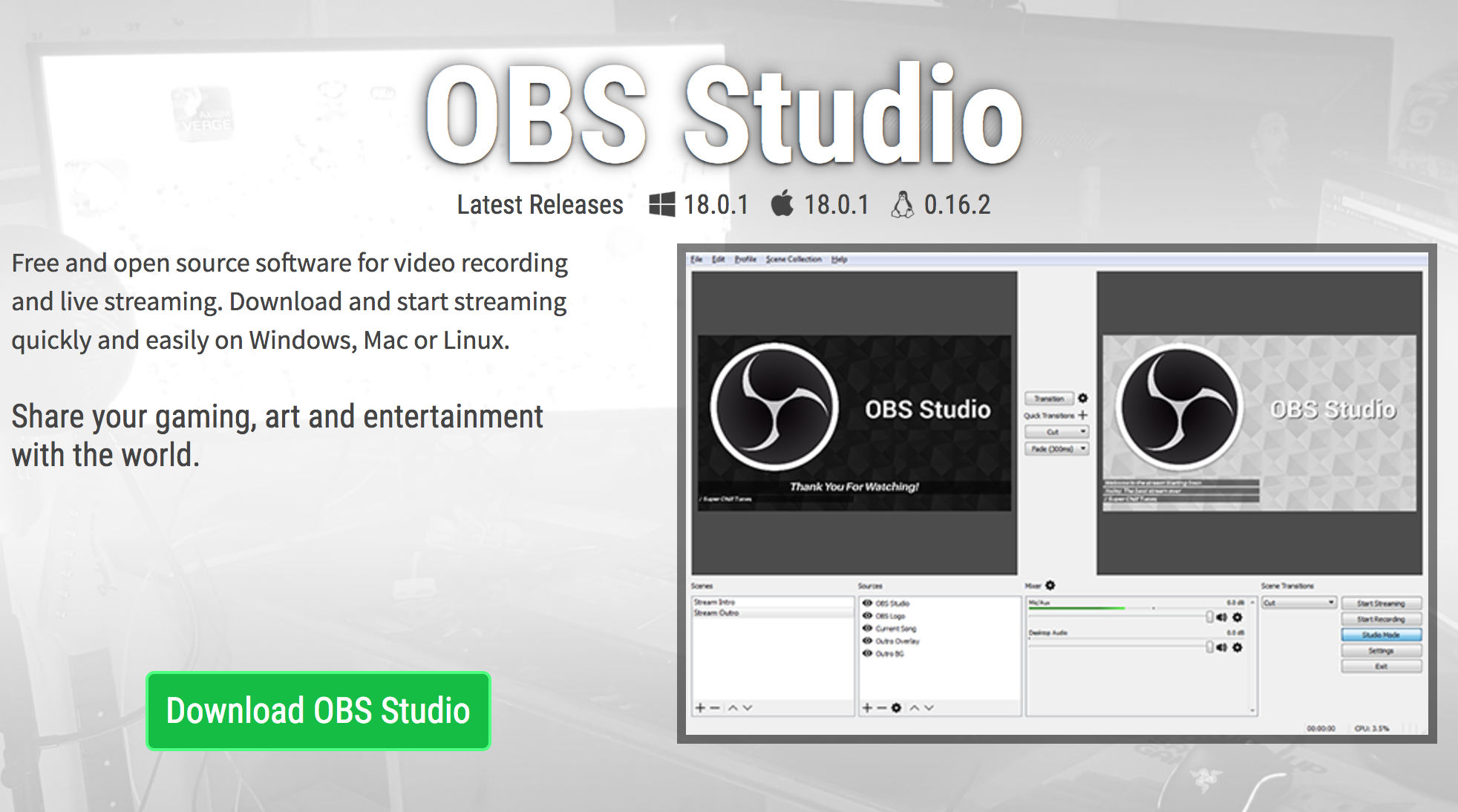The width and height of the screenshot is (1458, 812).
Task: Open the Mixer settings gear in panel header
Action: tap(1050, 586)
